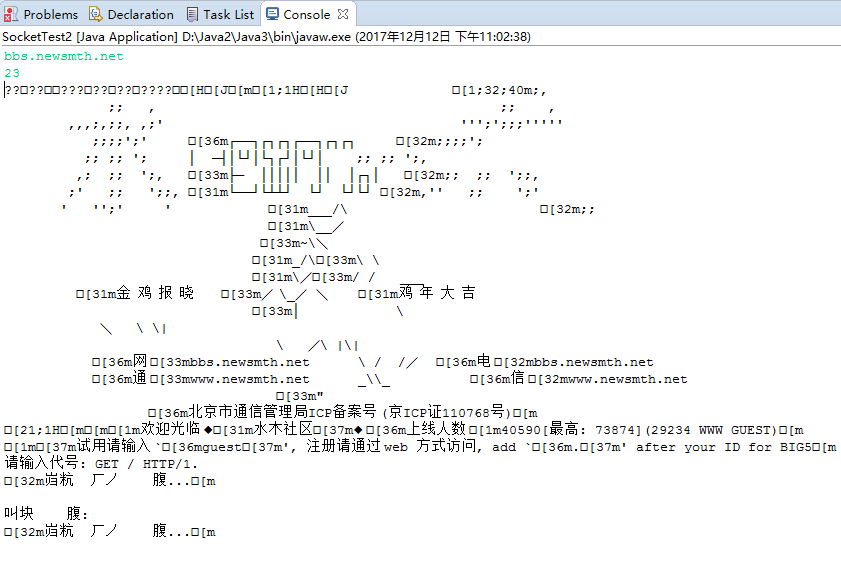
Task: Show the Task List tab
Action: point(228,14)
